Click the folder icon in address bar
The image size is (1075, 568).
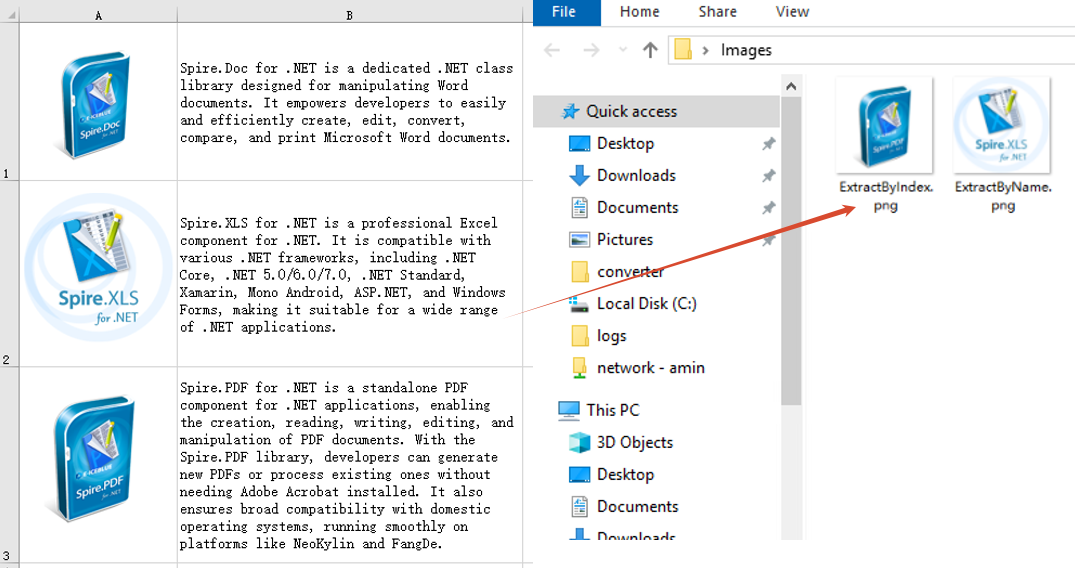[x=683, y=49]
